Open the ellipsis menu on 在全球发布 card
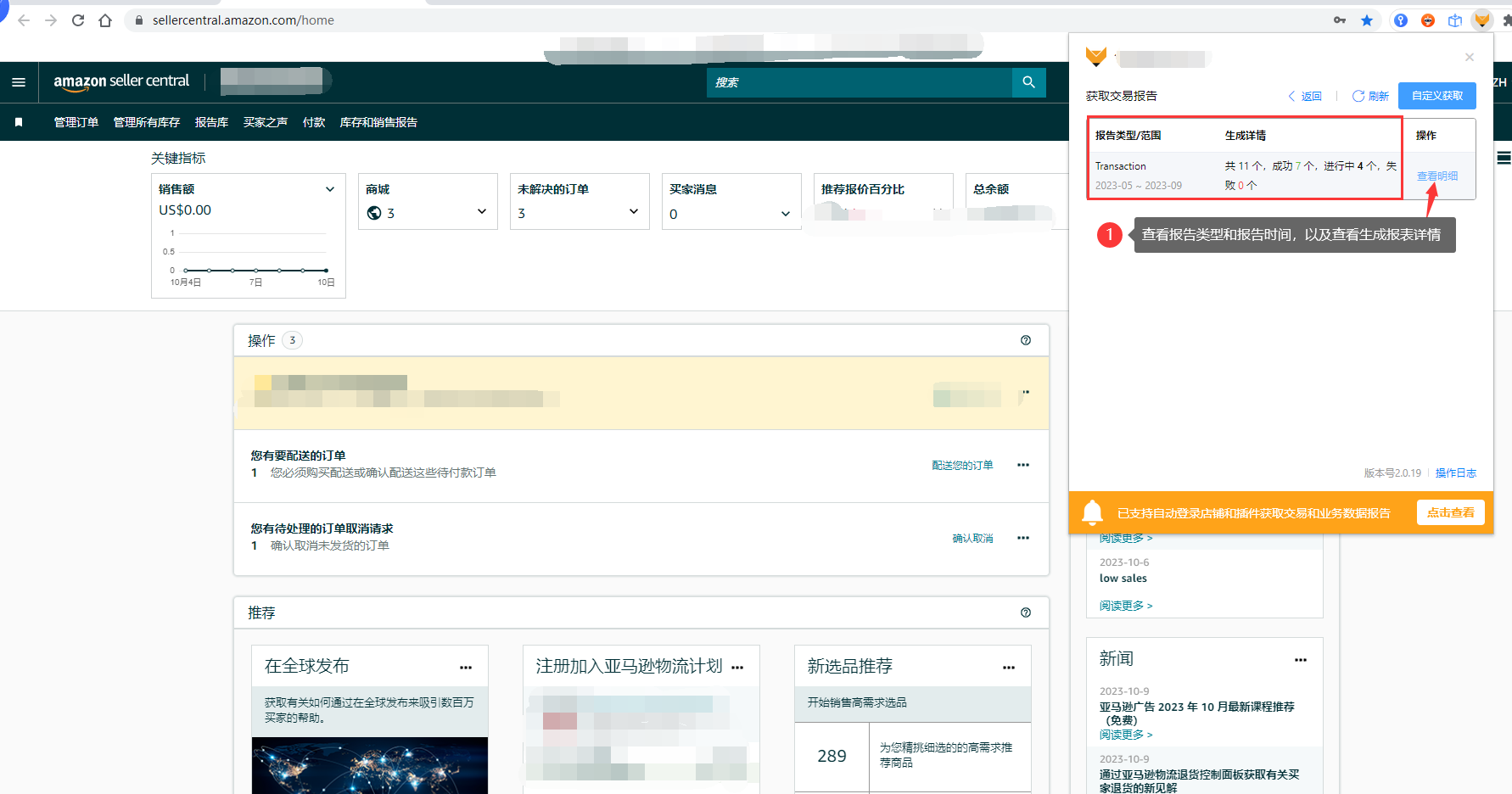 (x=466, y=668)
